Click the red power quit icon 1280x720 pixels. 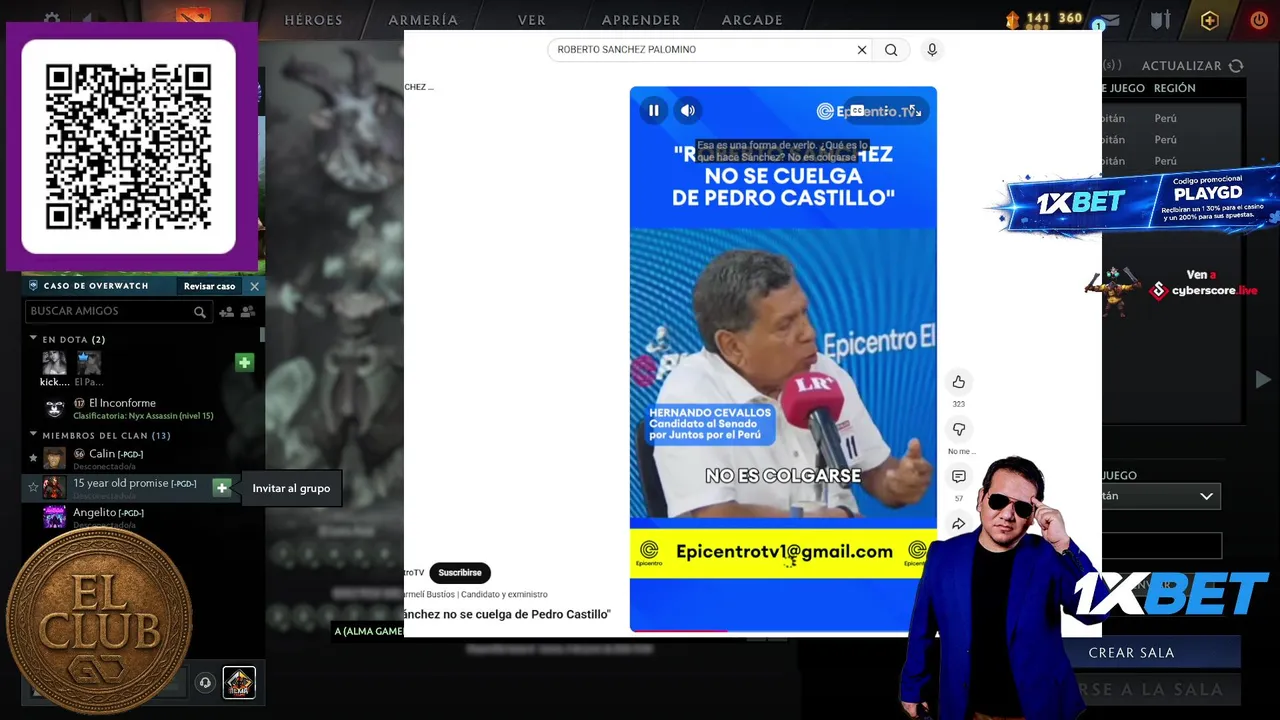pyautogui.click(x=1259, y=20)
